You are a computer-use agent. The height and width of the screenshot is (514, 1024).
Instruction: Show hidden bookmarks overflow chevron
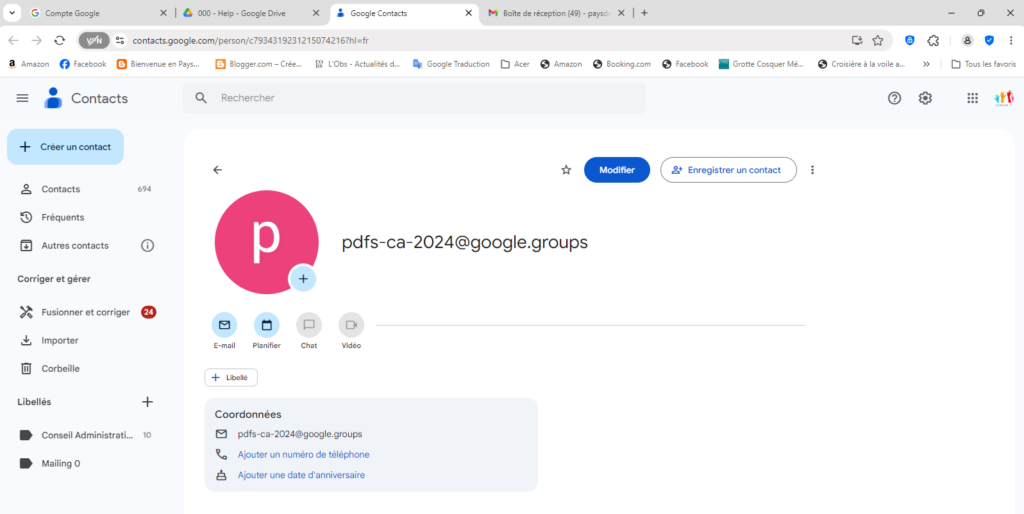(926, 64)
